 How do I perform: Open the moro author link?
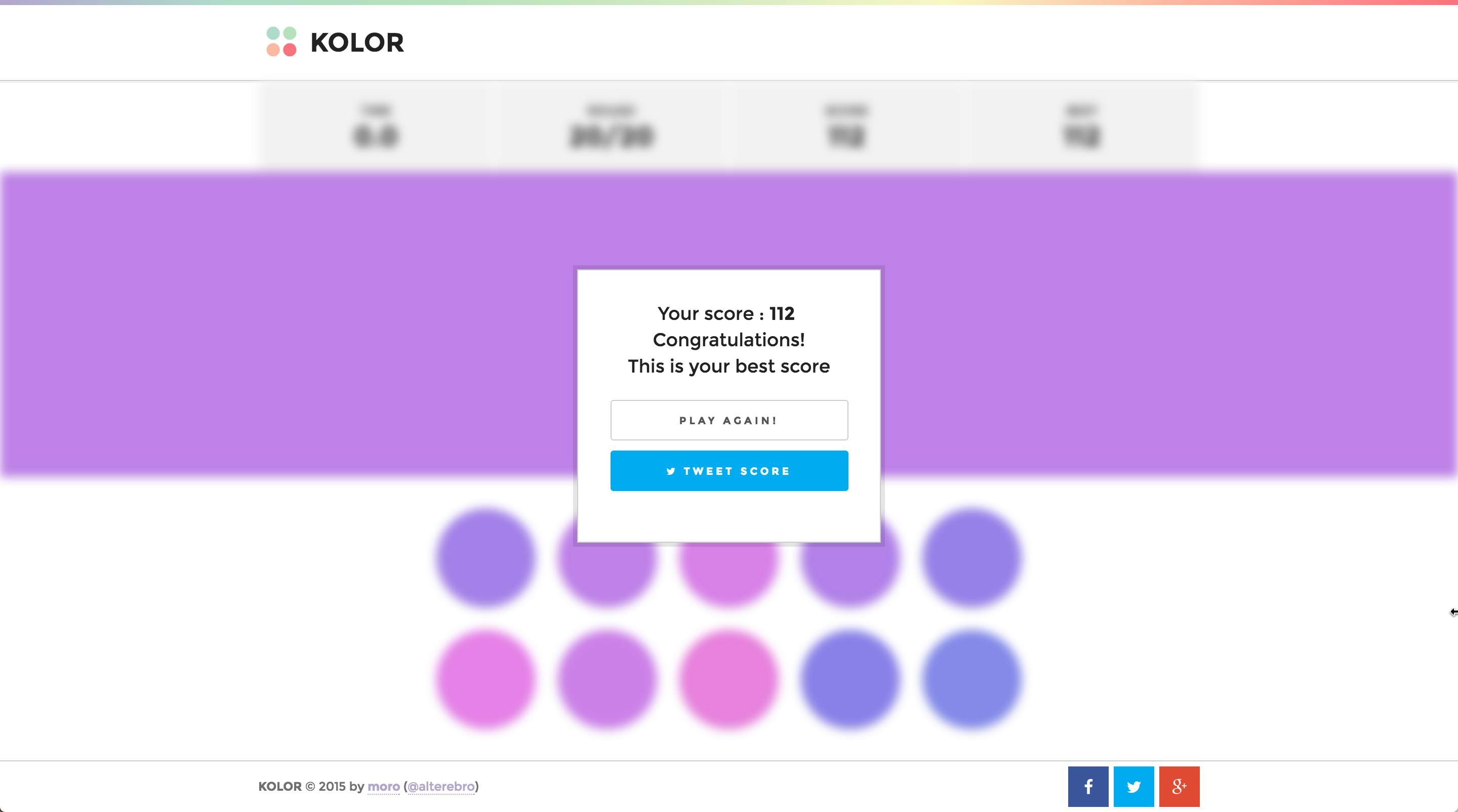383,786
